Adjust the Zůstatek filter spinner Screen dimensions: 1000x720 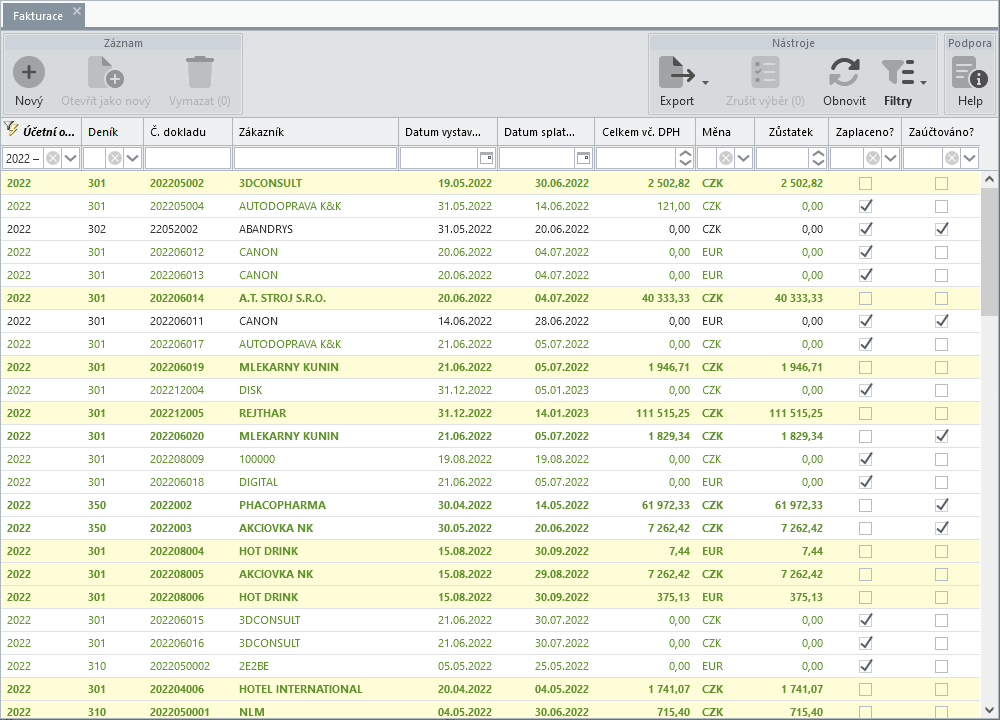tap(818, 158)
